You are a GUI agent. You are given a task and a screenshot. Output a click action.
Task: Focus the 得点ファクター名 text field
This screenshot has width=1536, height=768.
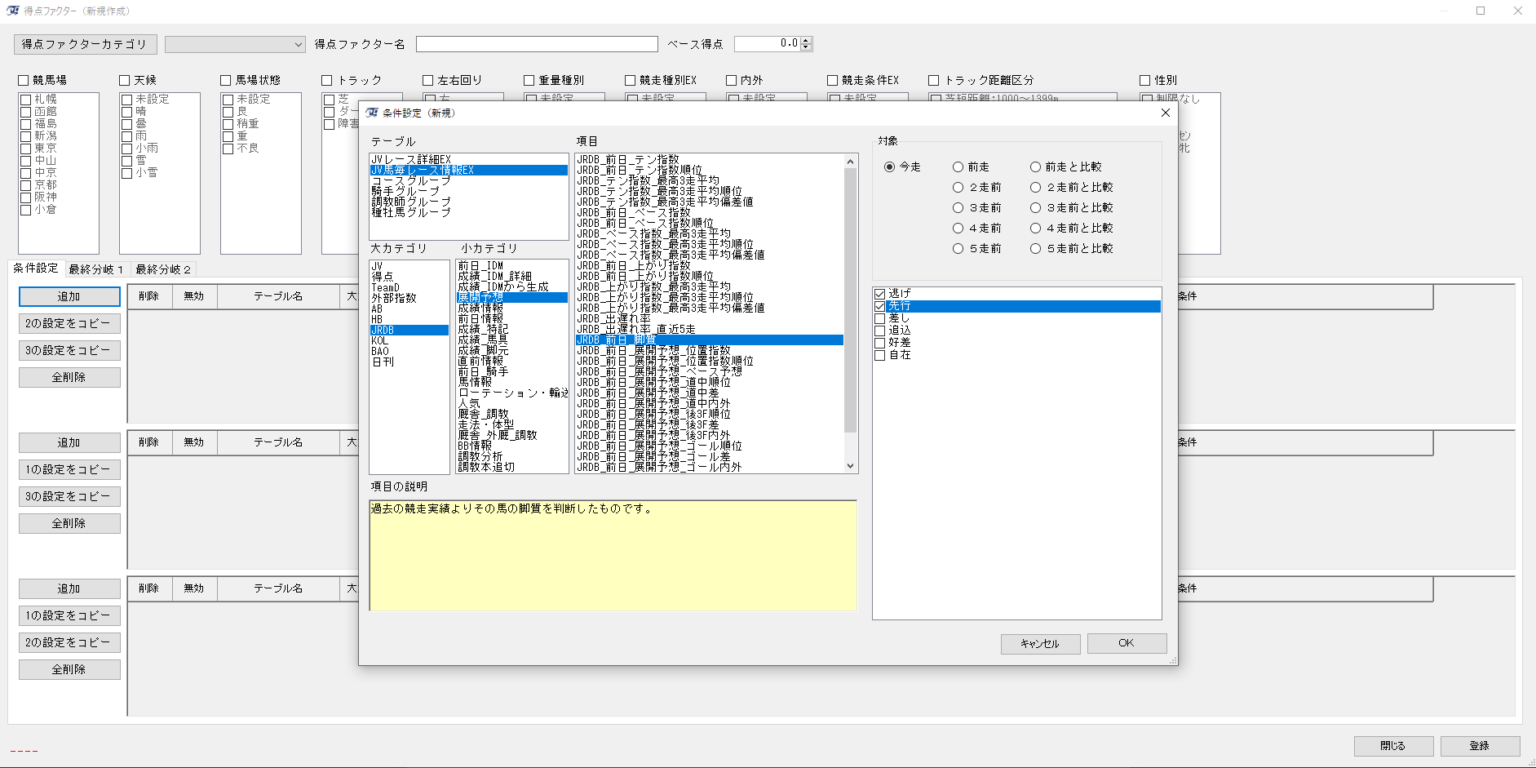tap(537, 44)
